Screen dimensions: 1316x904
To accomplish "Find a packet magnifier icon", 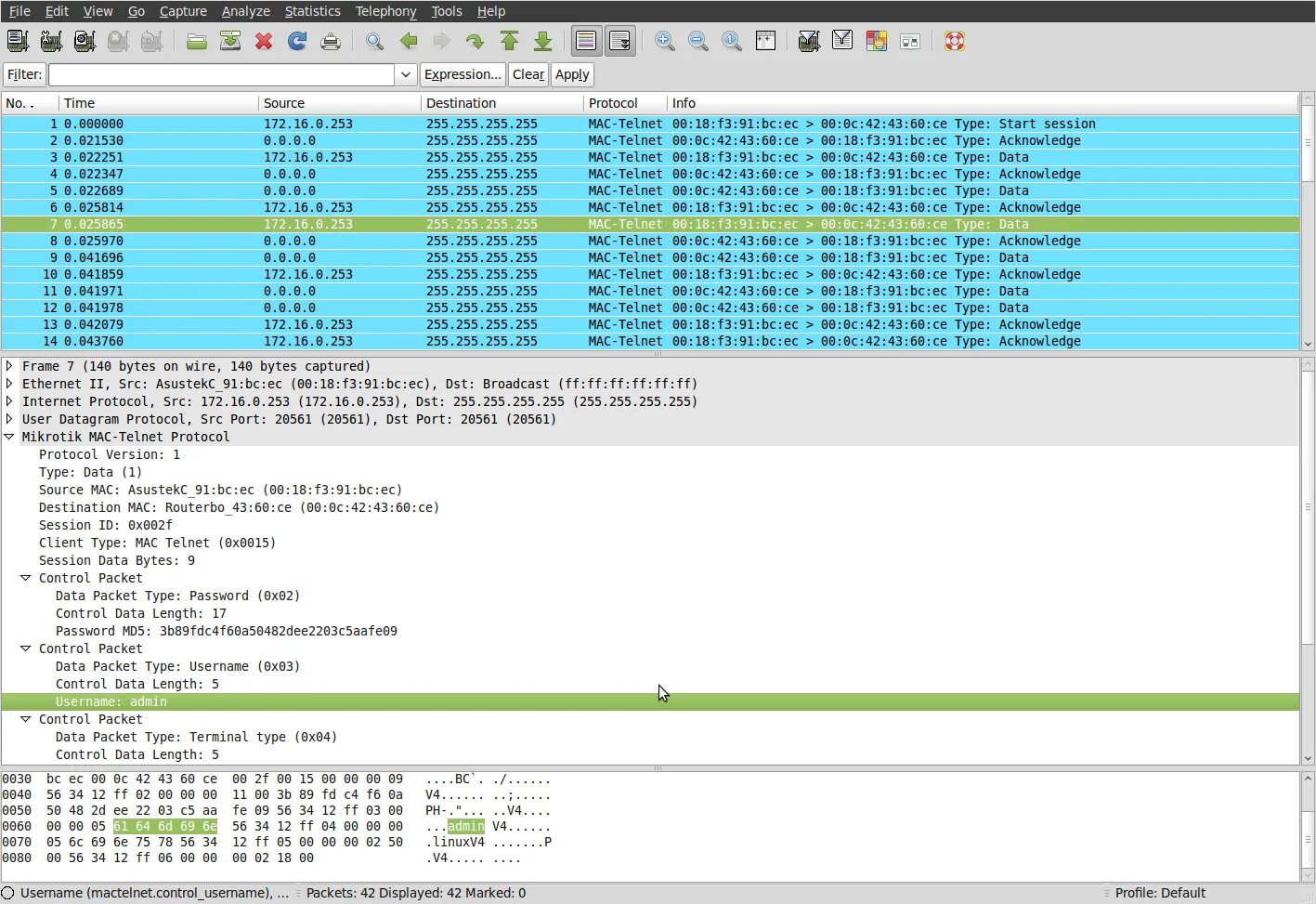I will click(x=374, y=41).
